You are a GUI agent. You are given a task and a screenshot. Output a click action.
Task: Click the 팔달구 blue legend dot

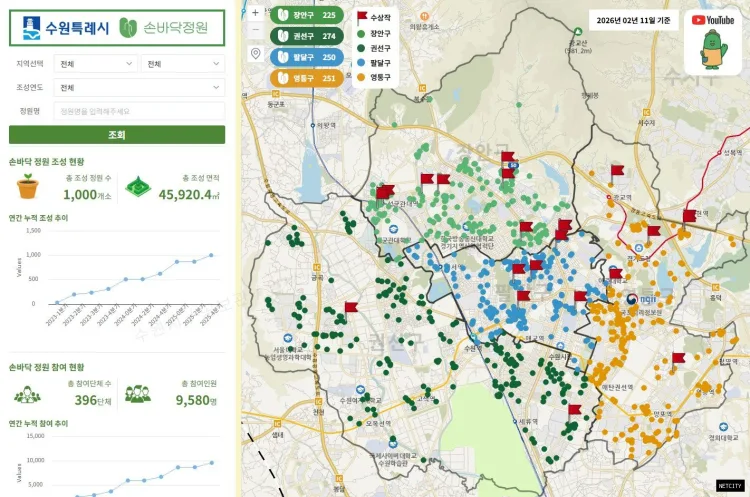coord(360,62)
